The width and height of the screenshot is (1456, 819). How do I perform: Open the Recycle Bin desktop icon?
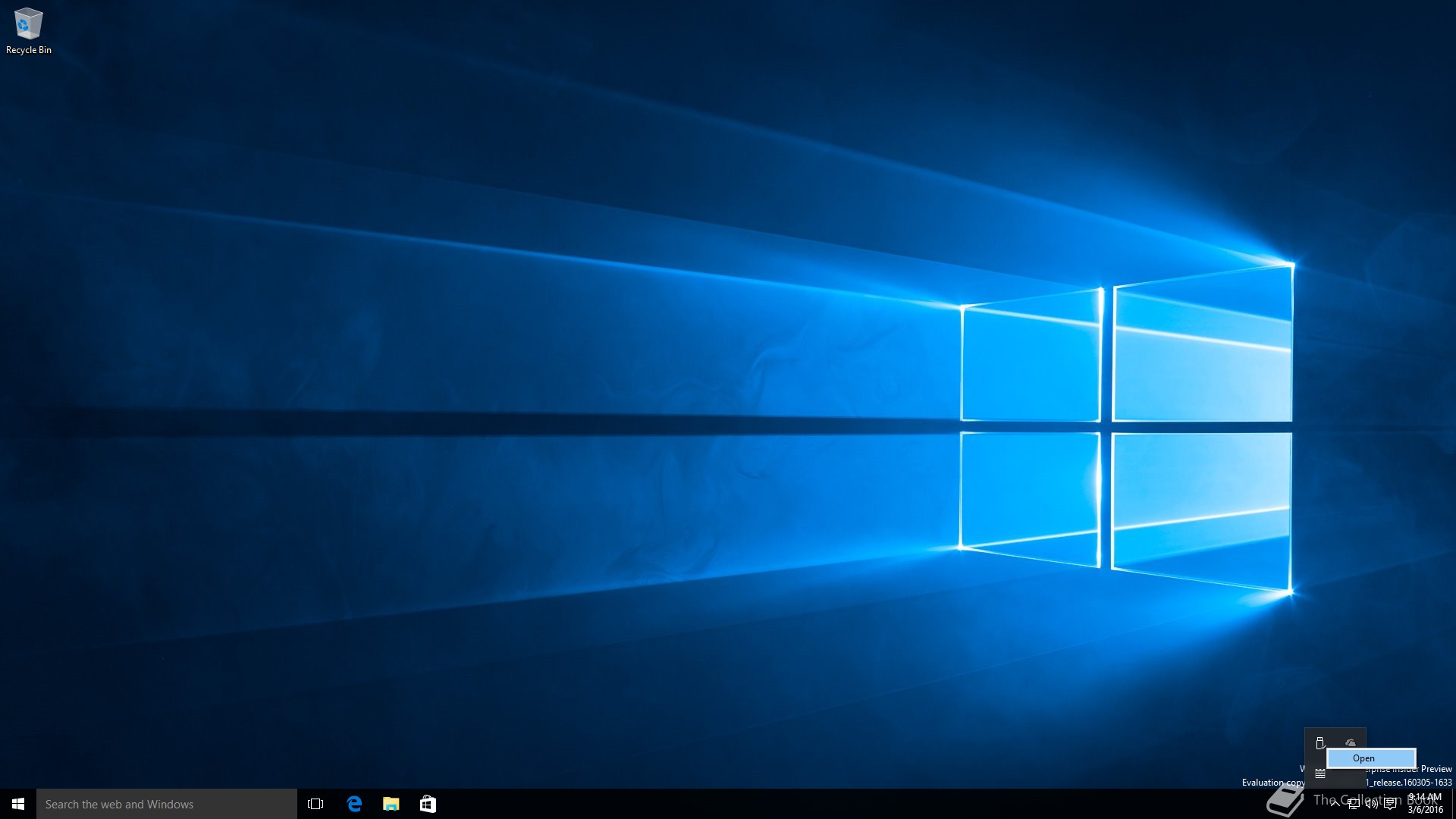28,31
